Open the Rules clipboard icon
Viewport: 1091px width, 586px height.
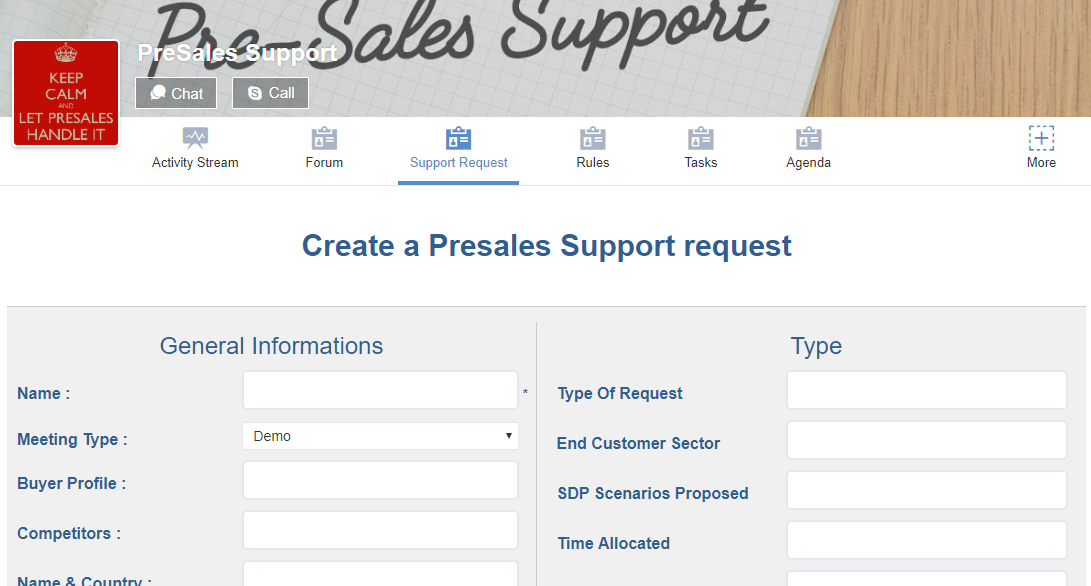click(x=593, y=138)
